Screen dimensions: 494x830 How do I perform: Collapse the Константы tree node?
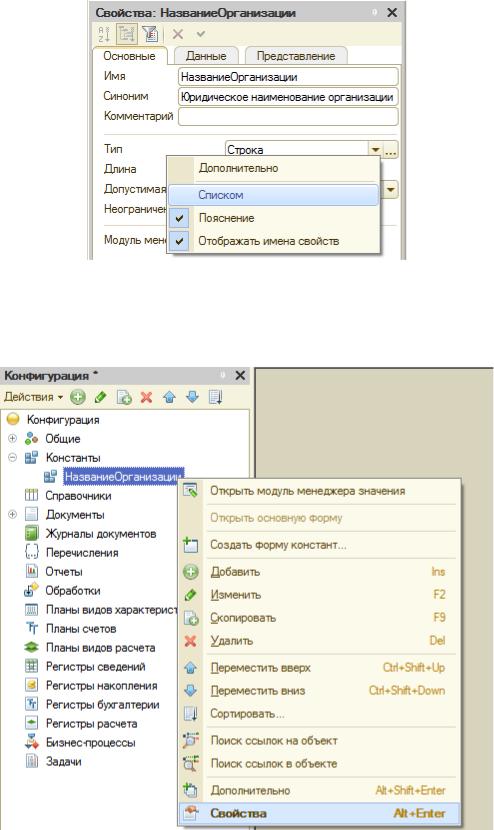tap(13, 458)
